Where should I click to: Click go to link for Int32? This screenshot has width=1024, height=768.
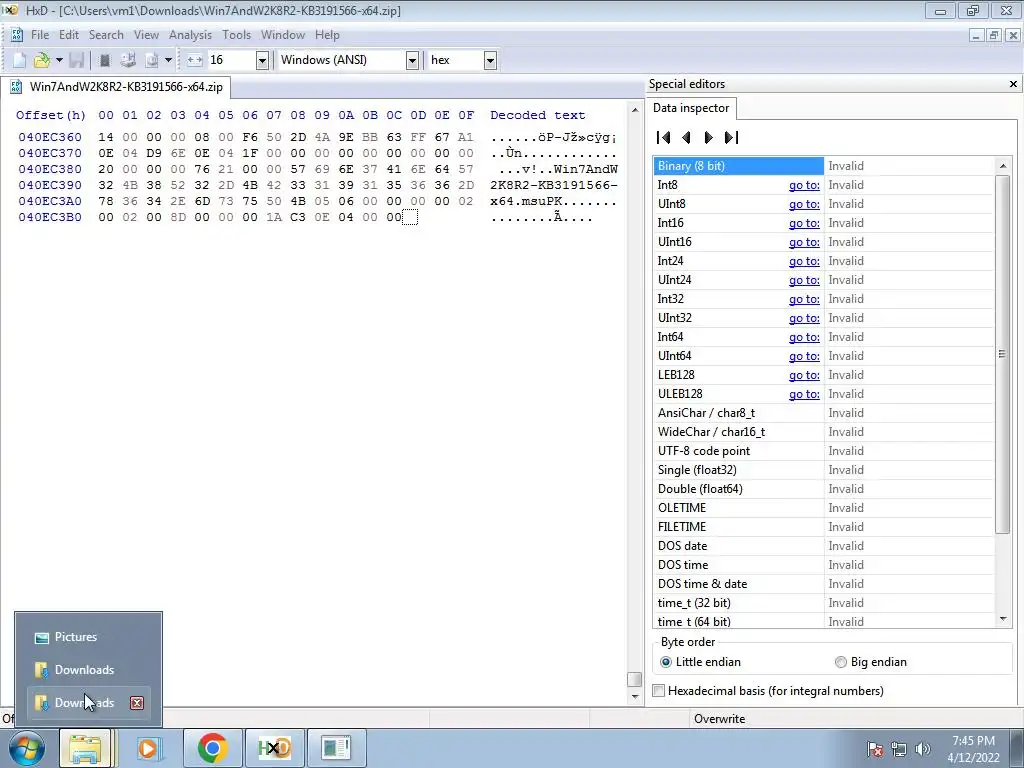pos(804,298)
